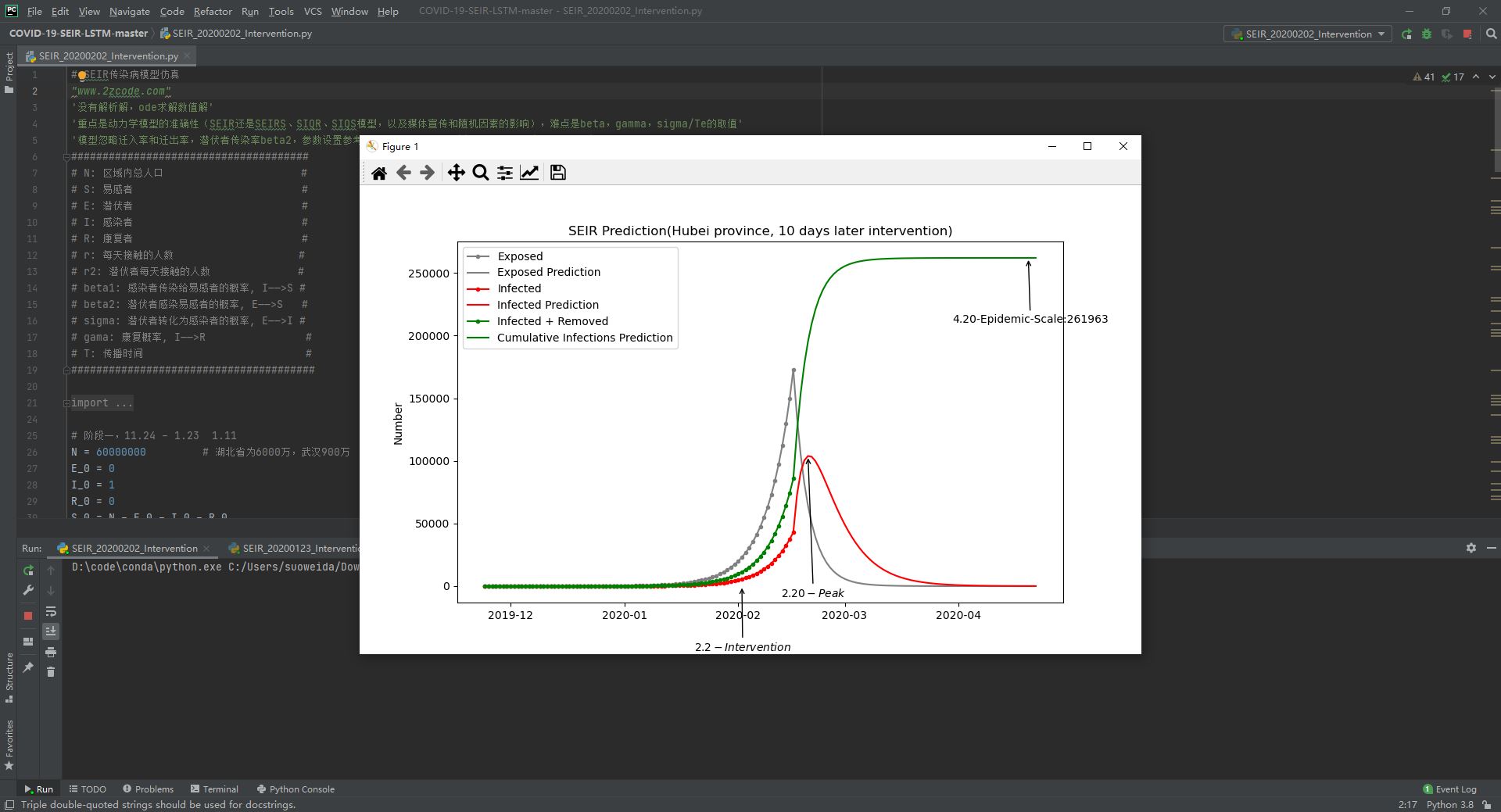Open the Problems tool window

tap(148, 789)
